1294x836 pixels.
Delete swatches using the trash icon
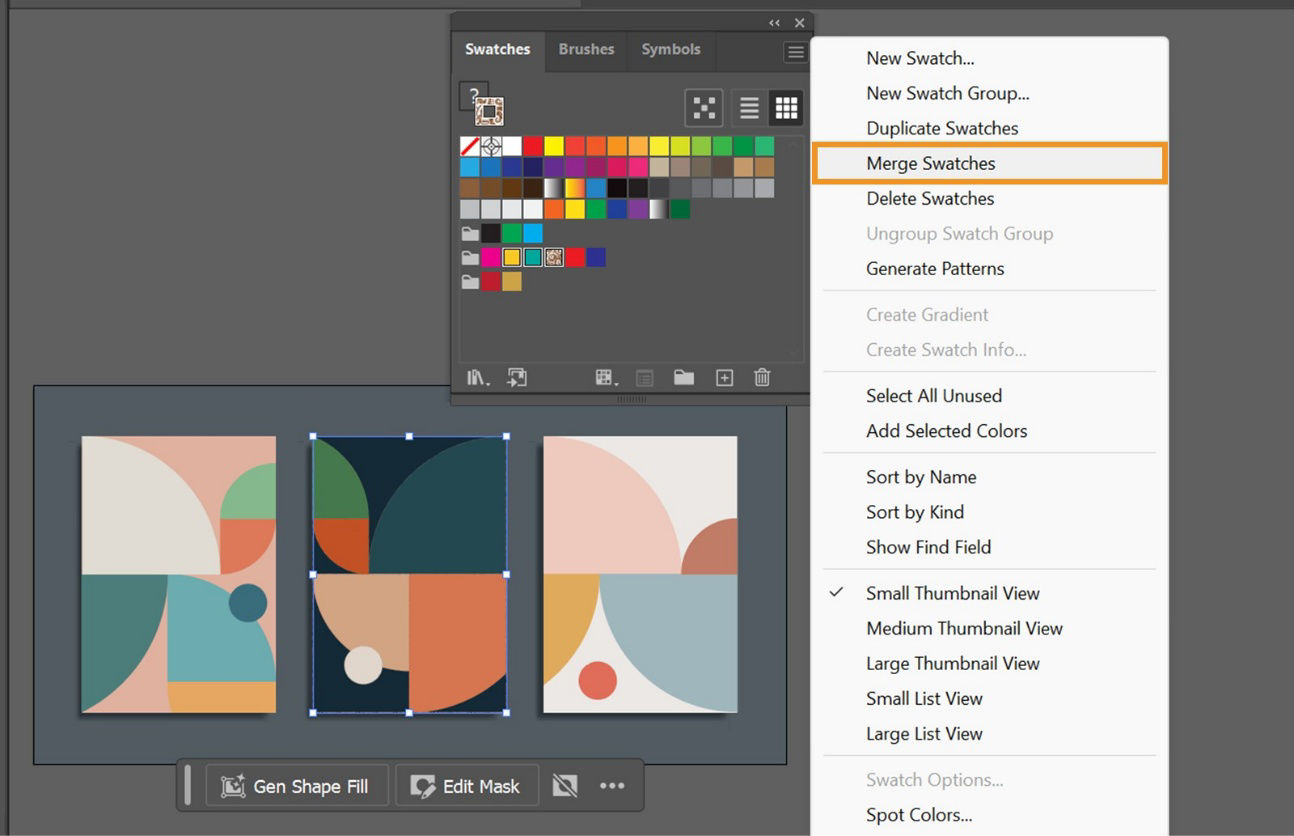[762, 378]
